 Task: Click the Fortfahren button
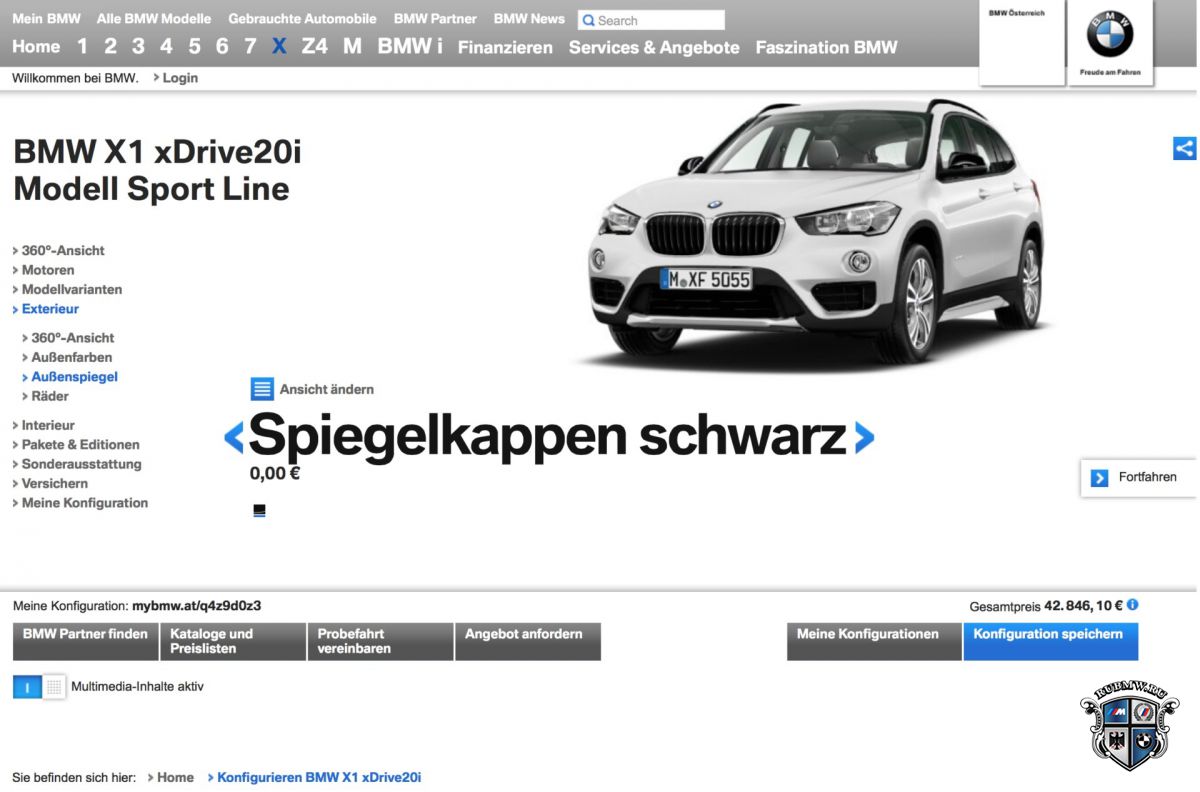(x=1138, y=478)
